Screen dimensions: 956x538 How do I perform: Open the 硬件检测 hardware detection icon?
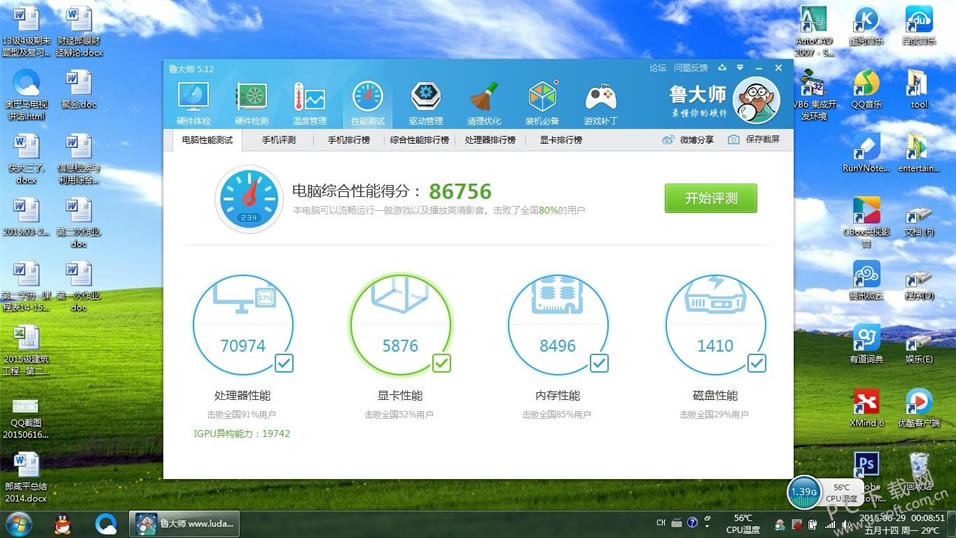pyautogui.click(x=251, y=103)
